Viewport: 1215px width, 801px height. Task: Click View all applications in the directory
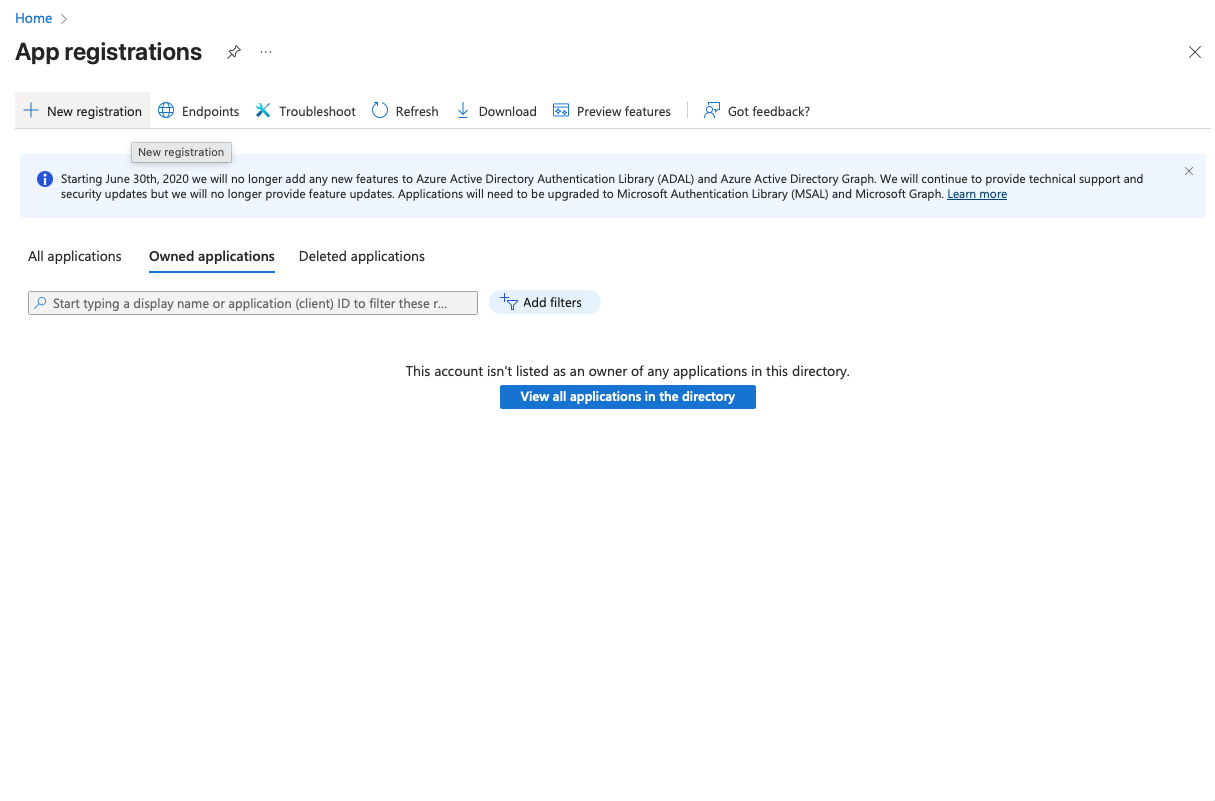[627, 397]
